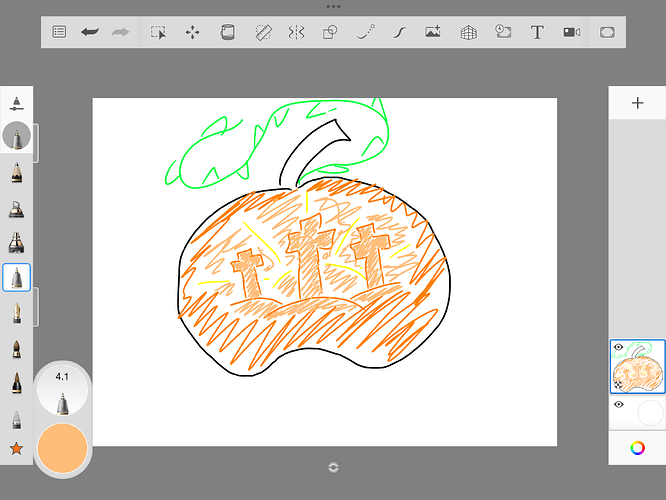Open the Draw Shapes tool

(x=330, y=32)
